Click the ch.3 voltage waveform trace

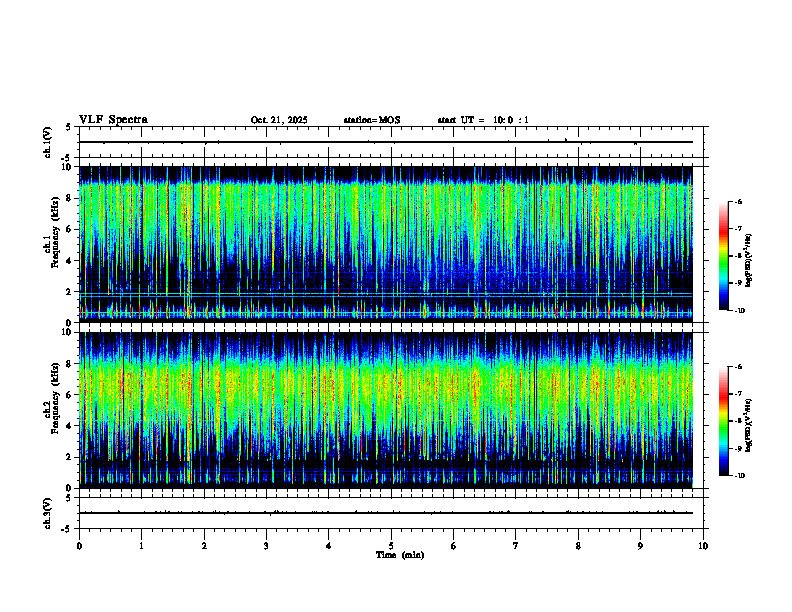click(386, 513)
